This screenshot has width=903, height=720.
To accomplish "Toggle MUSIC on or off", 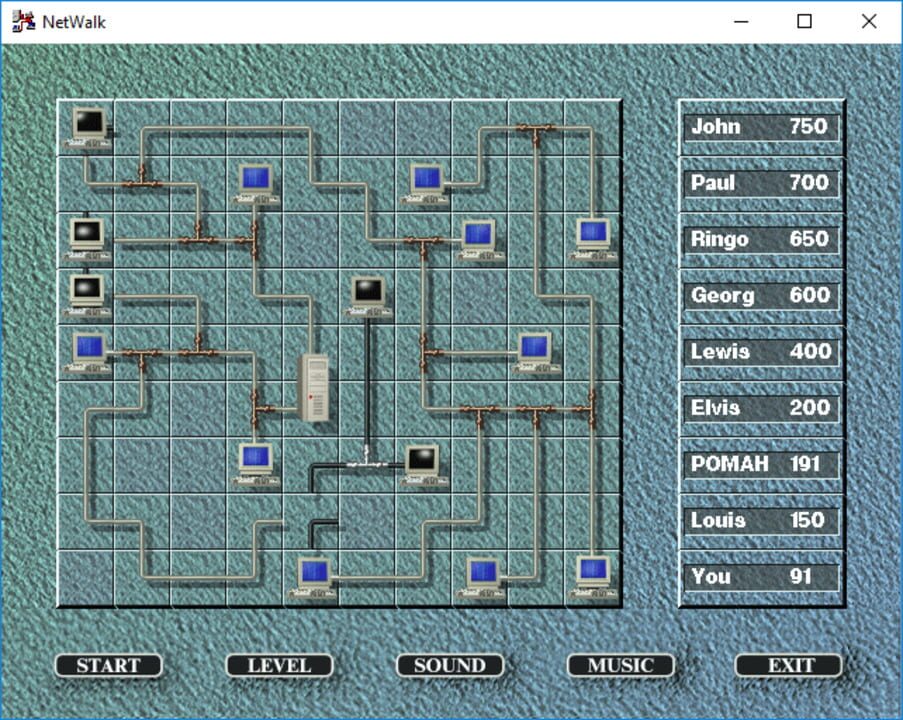I will click(620, 665).
